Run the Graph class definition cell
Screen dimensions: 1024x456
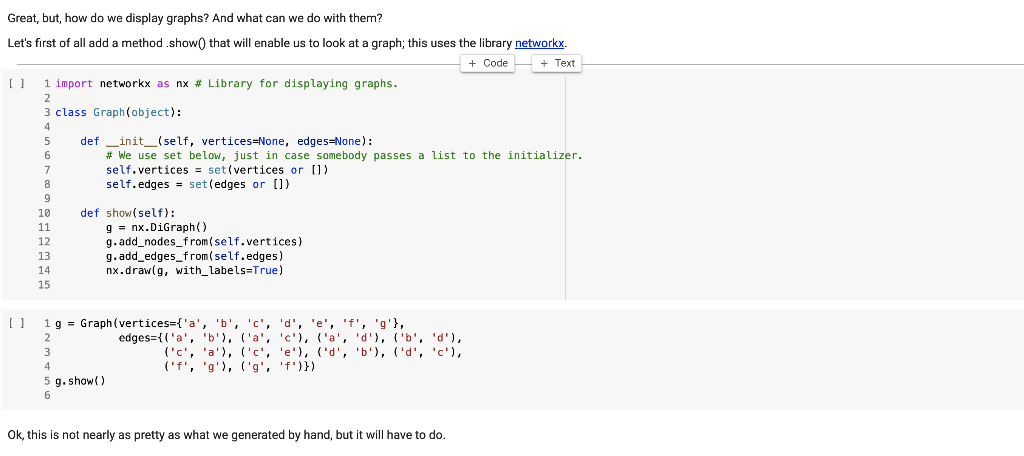point(18,84)
